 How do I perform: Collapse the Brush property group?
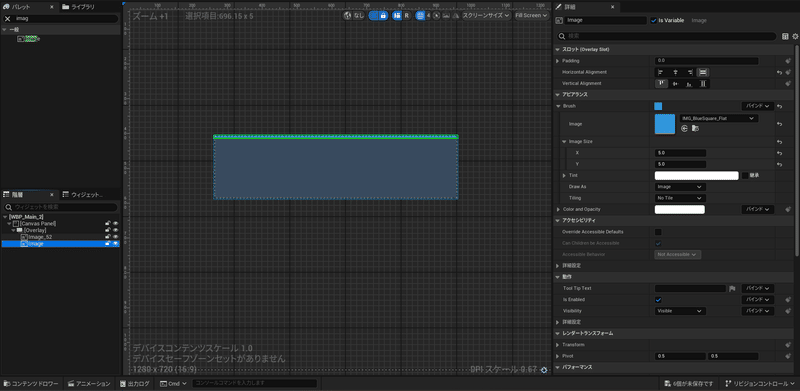click(x=558, y=106)
